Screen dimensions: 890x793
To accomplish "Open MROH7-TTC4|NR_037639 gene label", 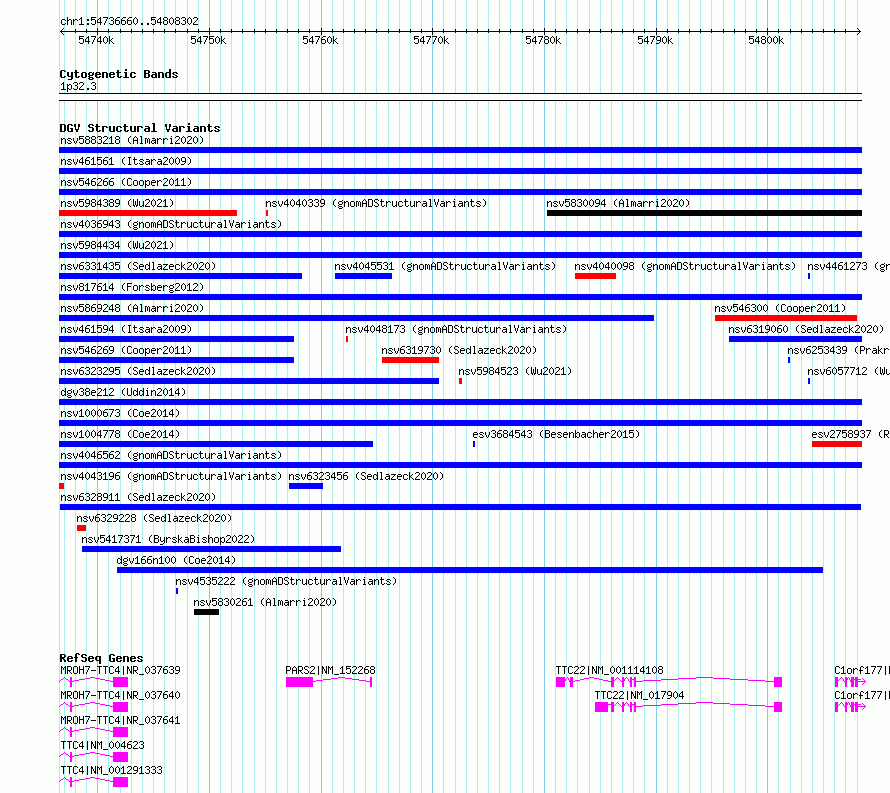I will coord(120,670).
